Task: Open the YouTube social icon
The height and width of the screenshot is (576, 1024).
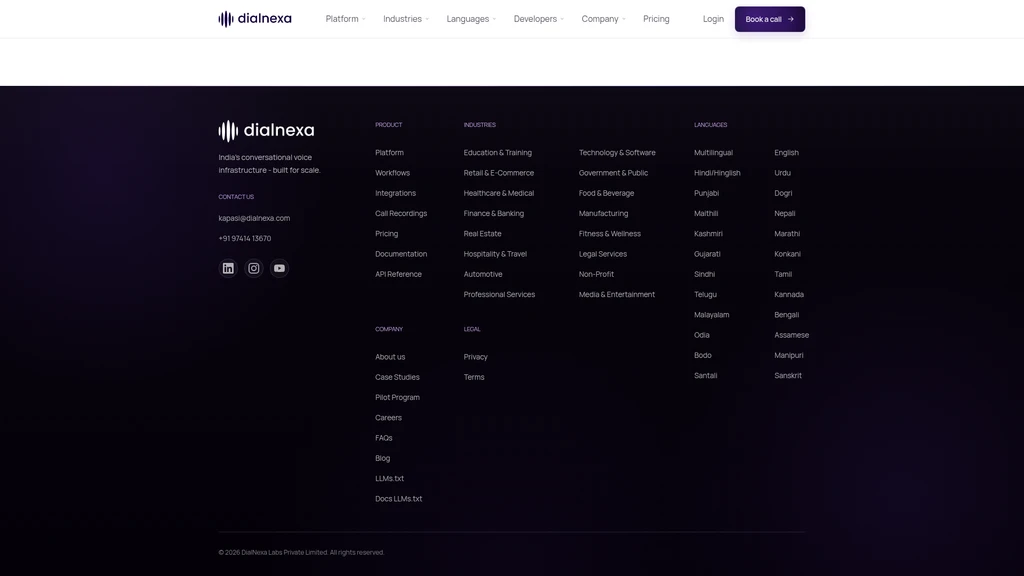Action: (x=280, y=268)
